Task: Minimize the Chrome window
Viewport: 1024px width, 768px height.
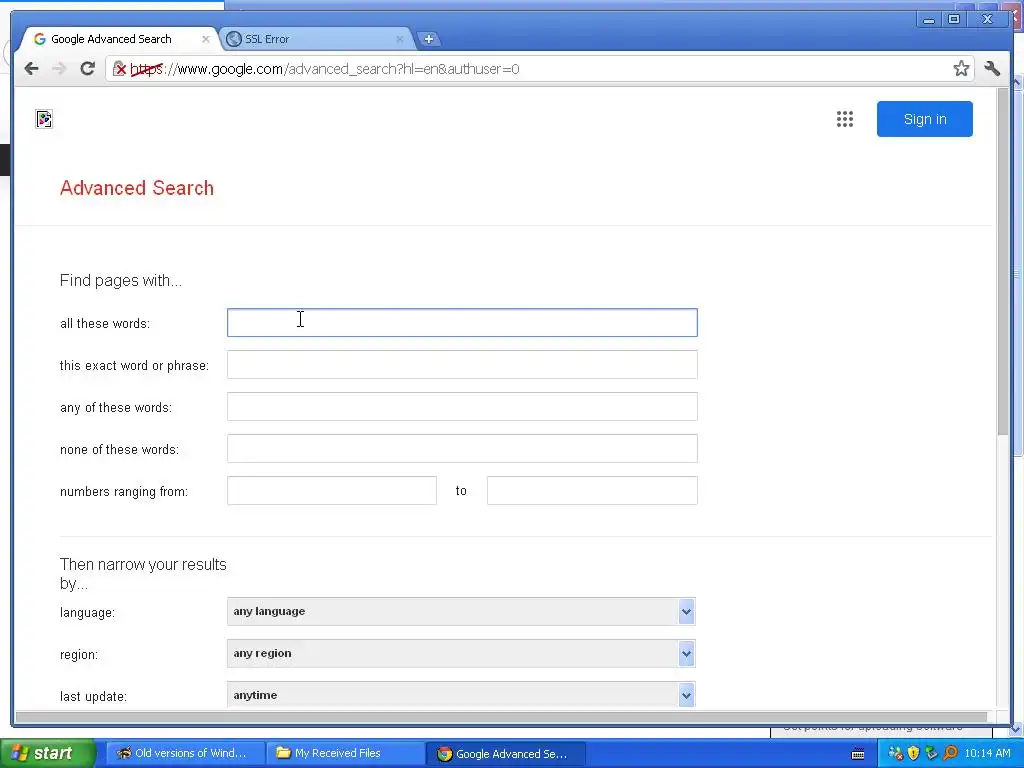Action: tap(928, 20)
